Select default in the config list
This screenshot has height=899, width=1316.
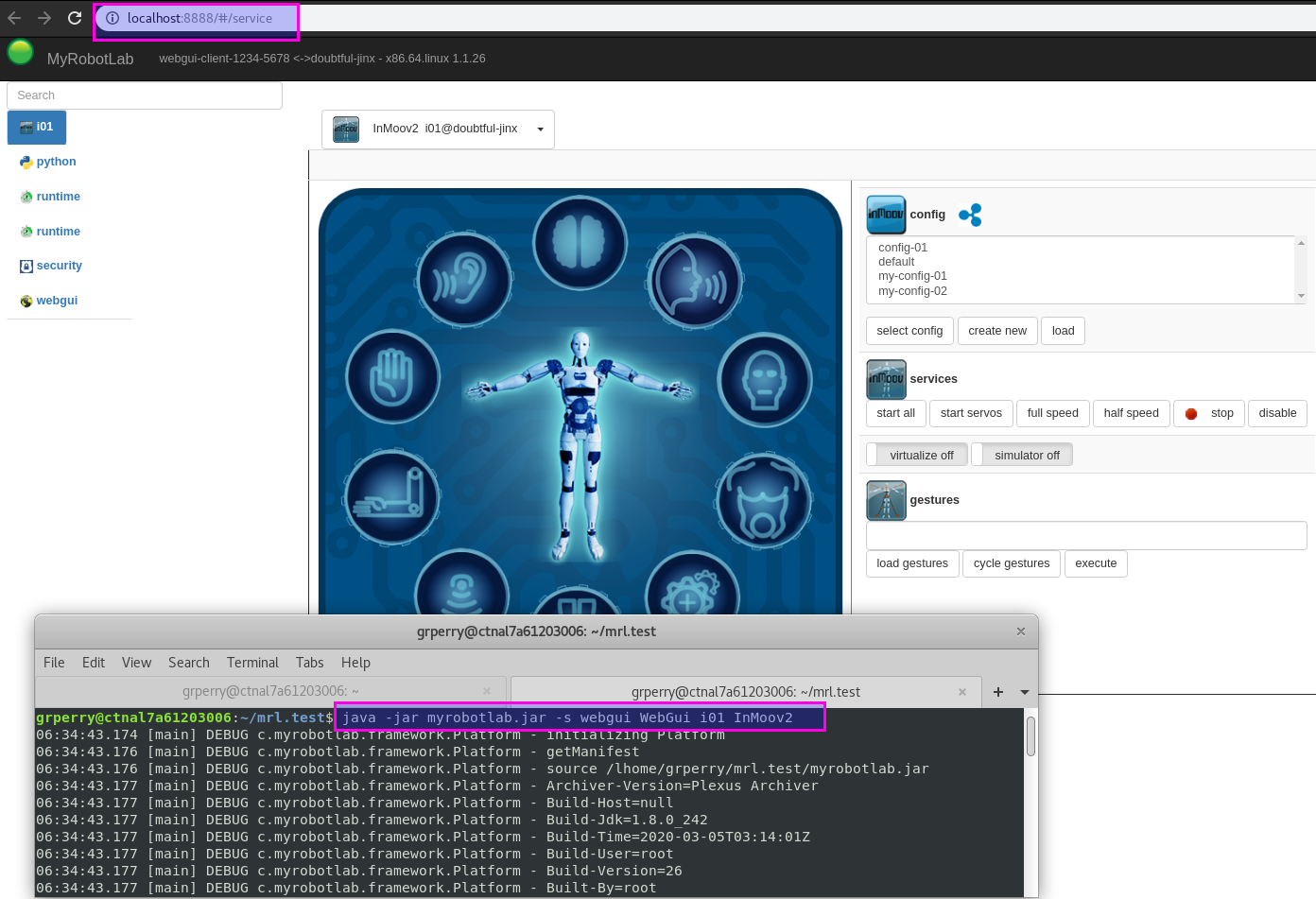pos(896,262)
